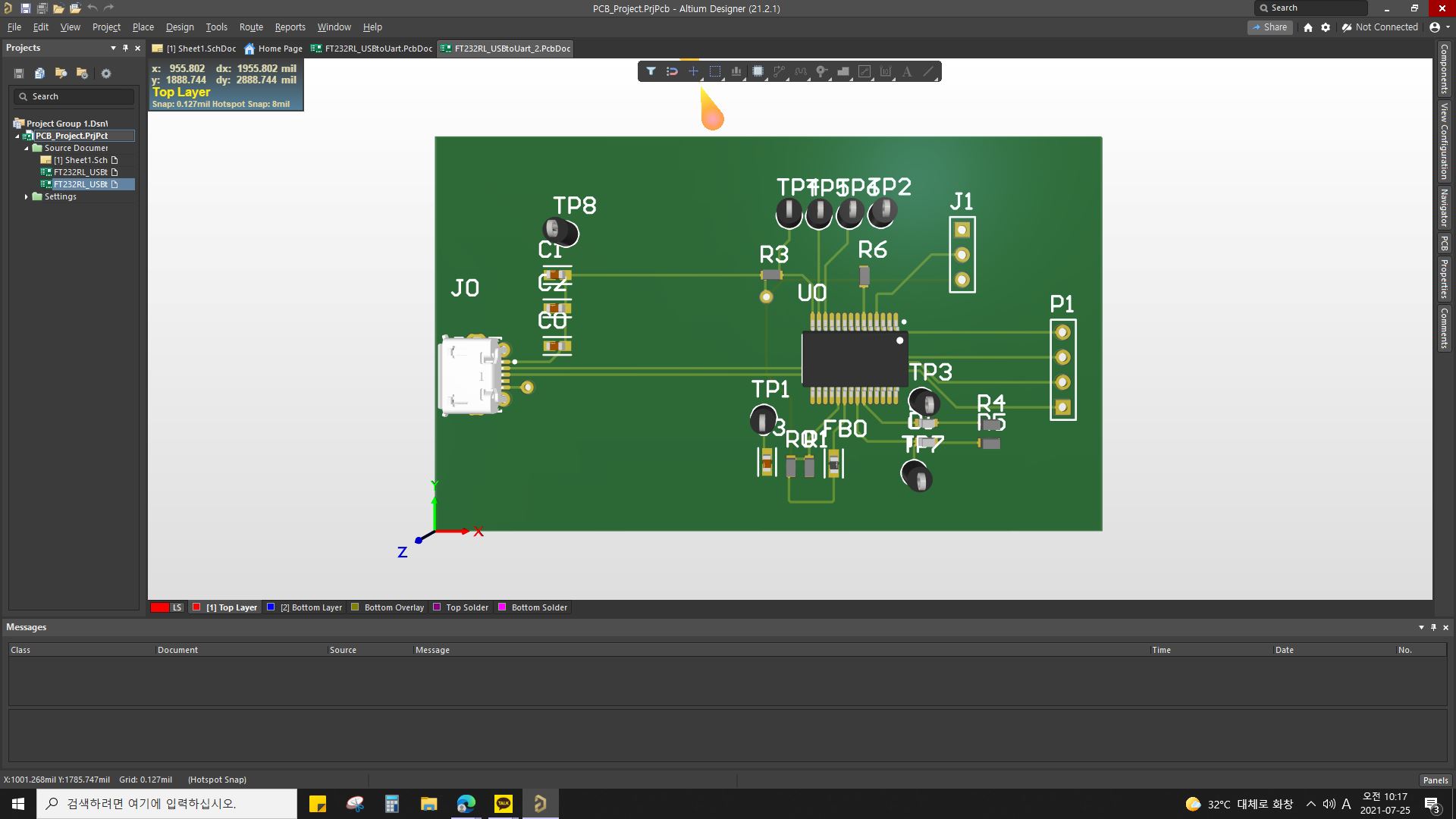The height and width of the screenshot is (819, 1456).
Task: Select the interactive tuning tool
Action: (x=800, y=71)
